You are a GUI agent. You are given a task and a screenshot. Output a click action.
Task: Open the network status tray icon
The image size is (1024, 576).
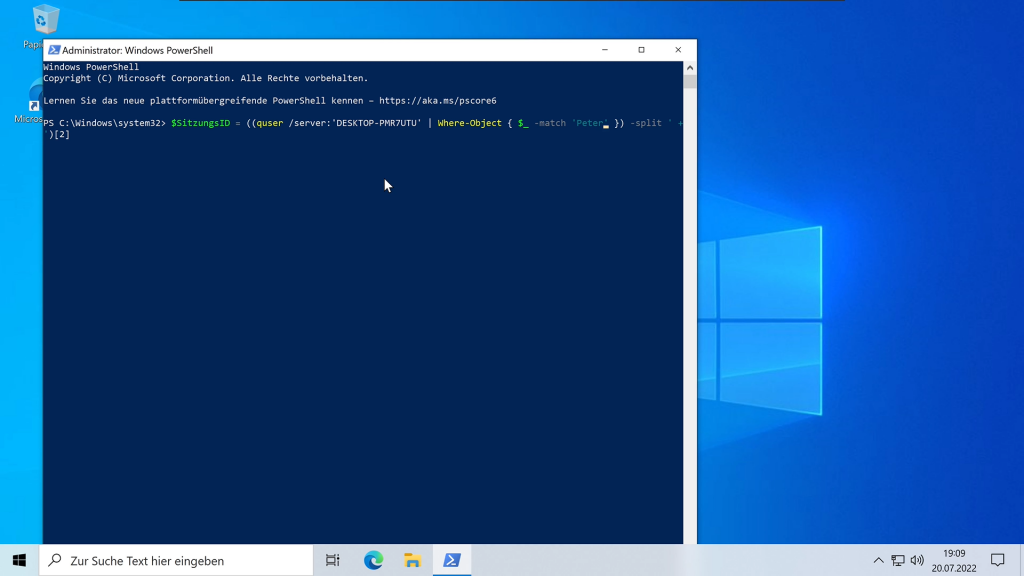coord(898,560)
